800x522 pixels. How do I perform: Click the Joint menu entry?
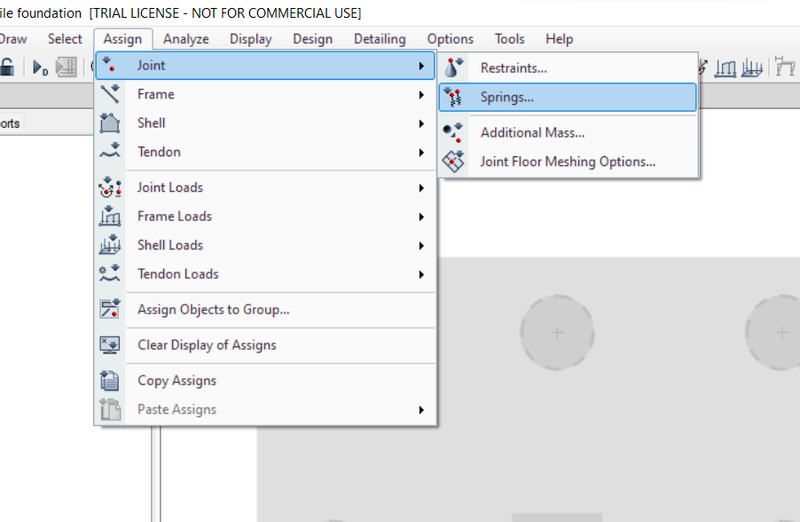(x=265, y=65)
